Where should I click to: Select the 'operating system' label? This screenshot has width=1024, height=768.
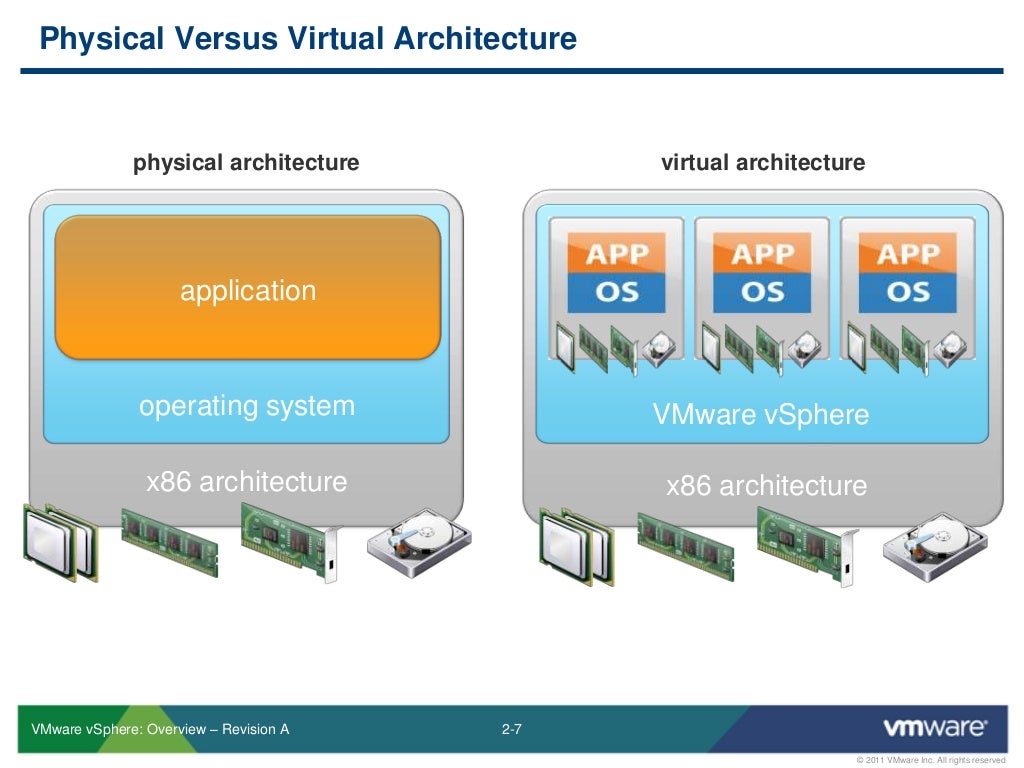click(247, 406)
